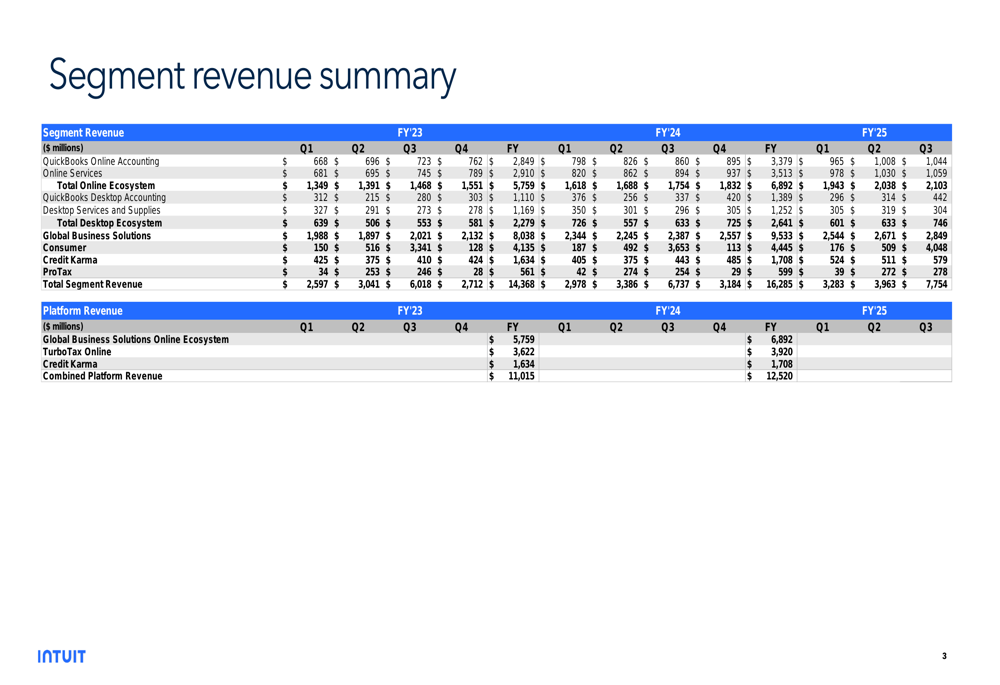1000x685 pixels.
Task: Click the Credit Karma label in Platform Revenue table
Action: pos(70,364)
